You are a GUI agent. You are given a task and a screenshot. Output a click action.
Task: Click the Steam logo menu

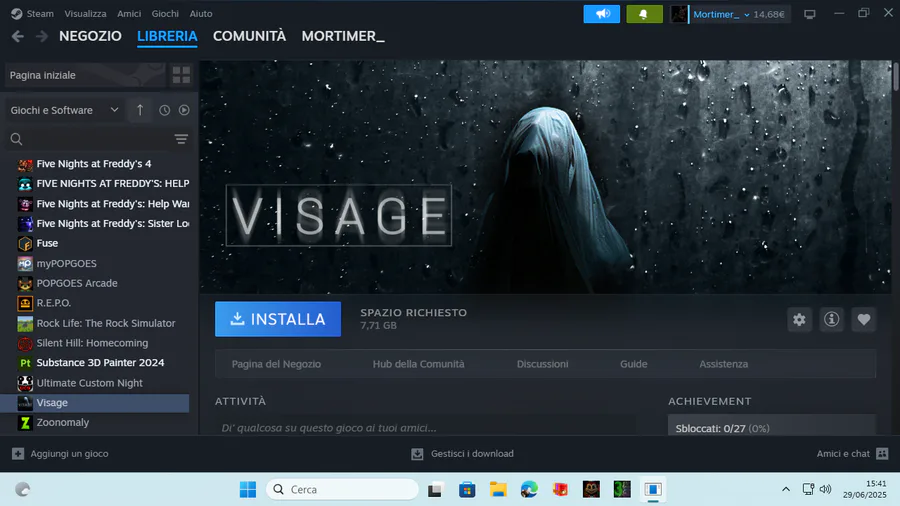pyautogui.click(x=32, y=14)
